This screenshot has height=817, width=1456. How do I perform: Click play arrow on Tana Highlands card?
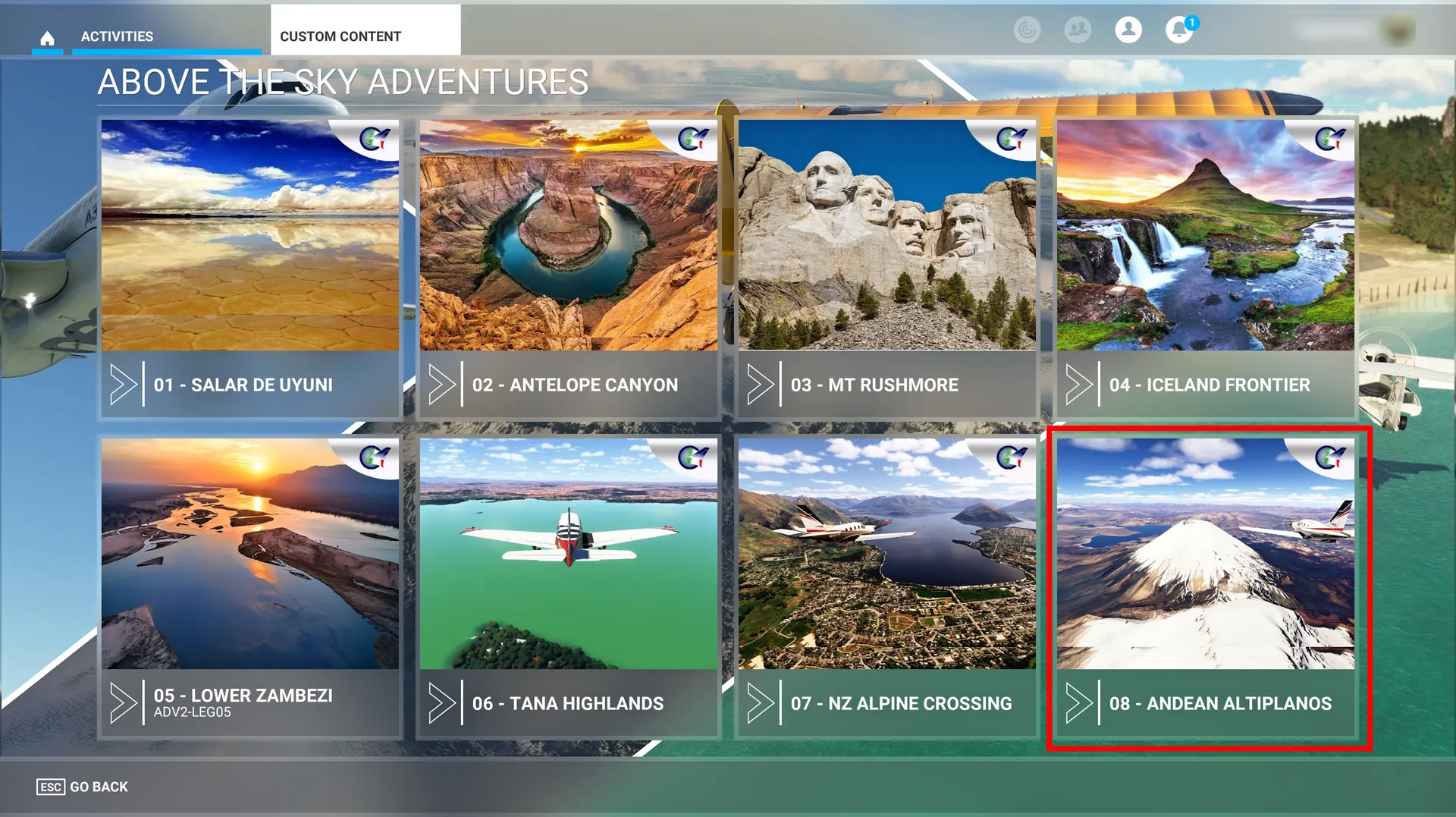(441, 703)
